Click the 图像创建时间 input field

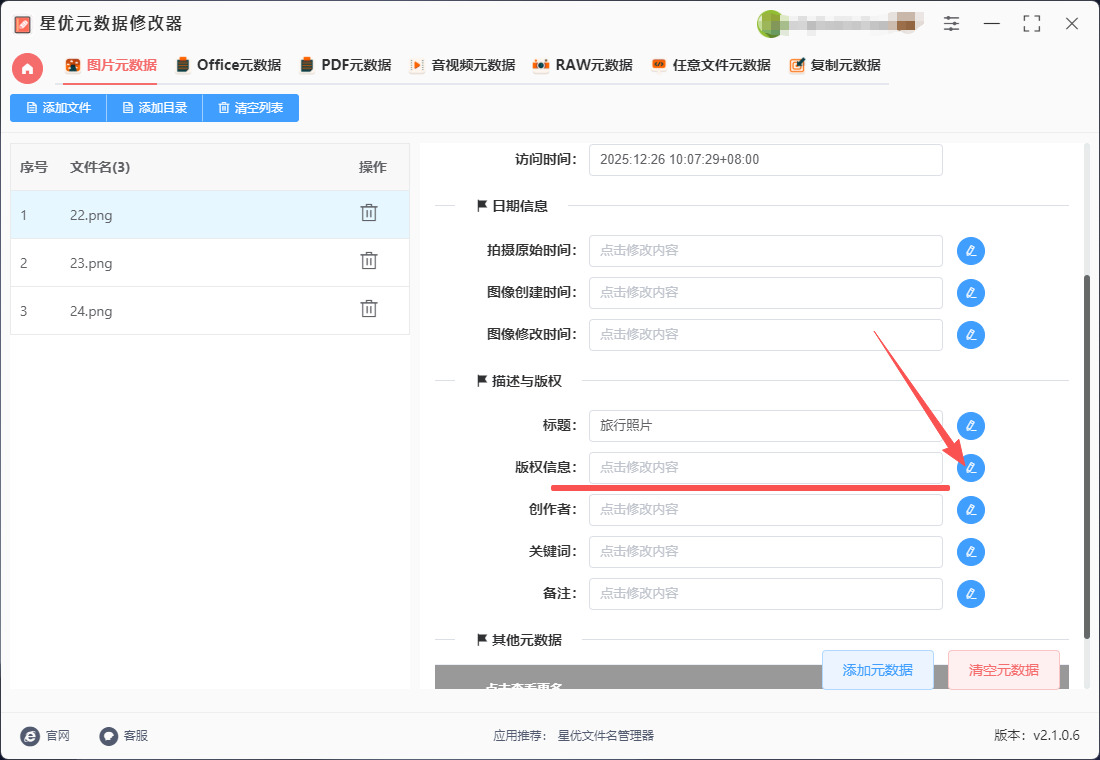tap(765, 293)
